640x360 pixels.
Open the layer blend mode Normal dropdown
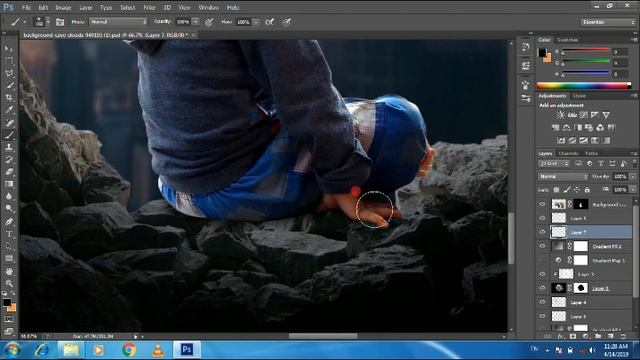click(x=562, y=177)
